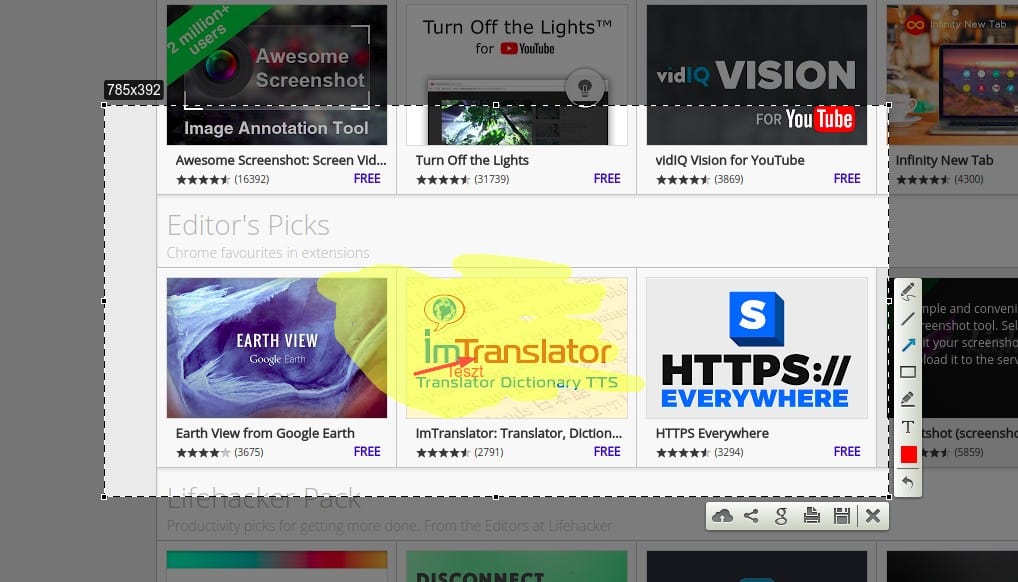Open the vidIQ Vision thumbnail
The width and height of the screenshot is (1018, 582).
(x=756, y=75)
